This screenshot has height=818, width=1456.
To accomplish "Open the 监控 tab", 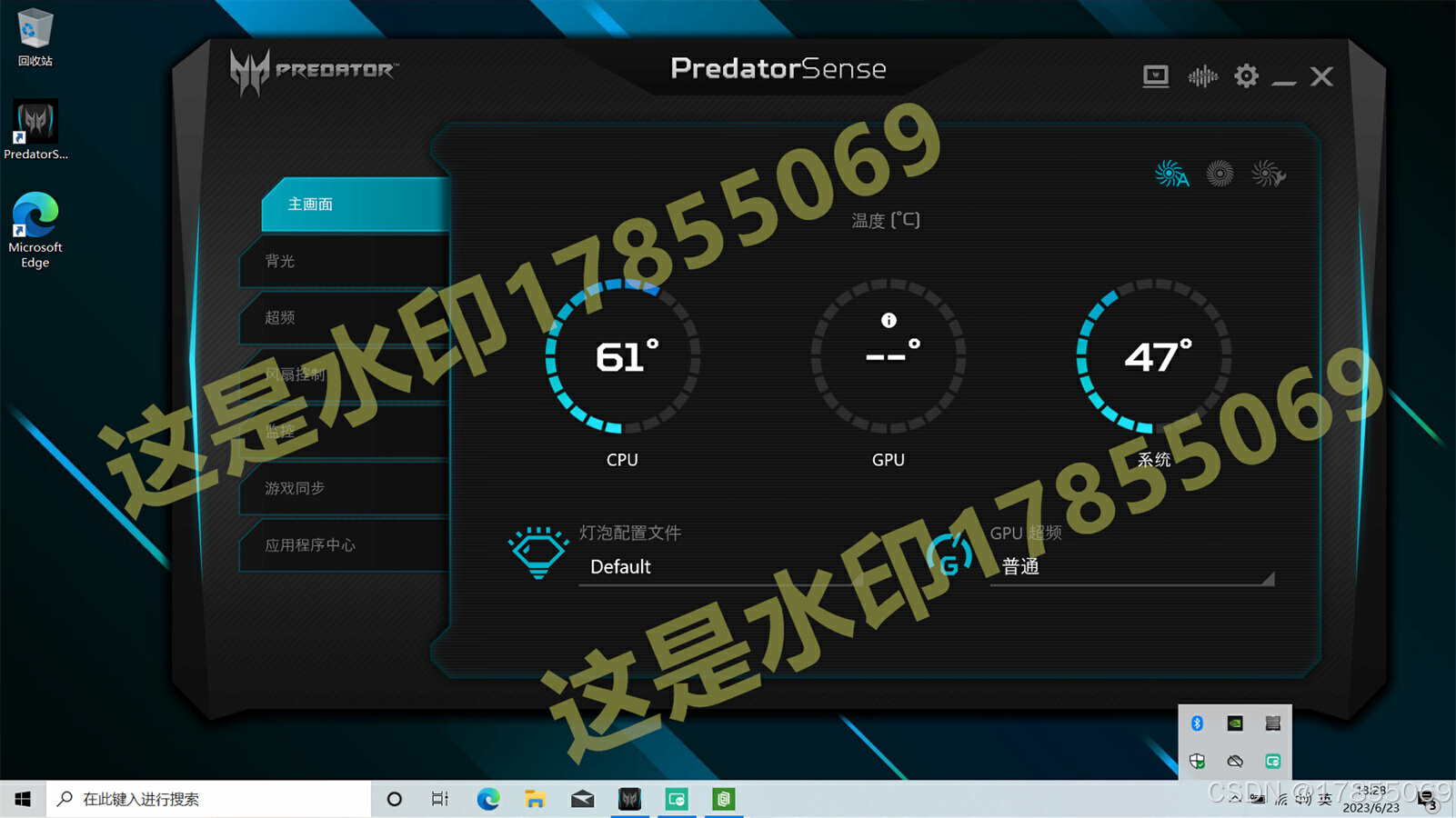I will (x=345, y=432).
